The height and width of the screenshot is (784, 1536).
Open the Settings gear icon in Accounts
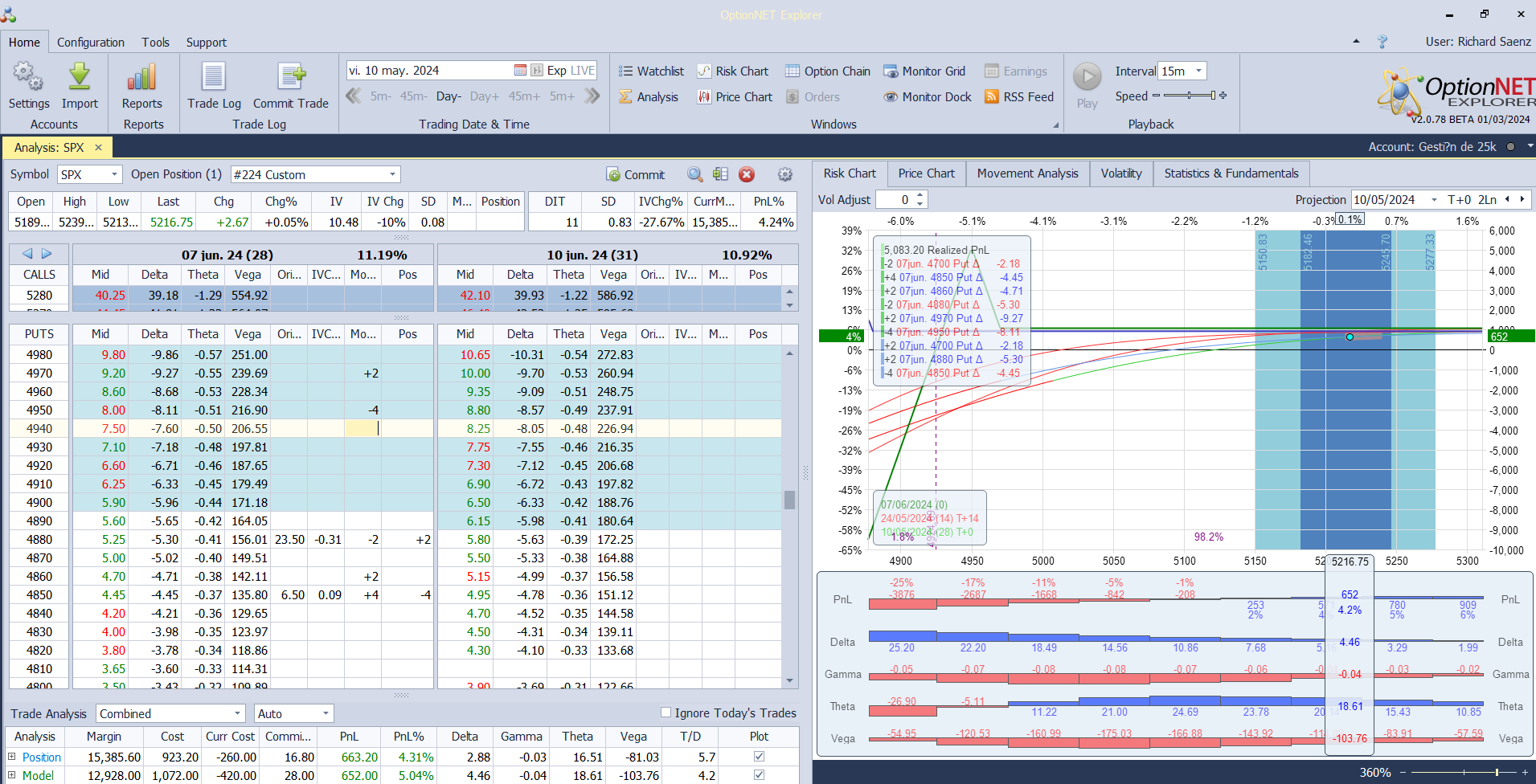(28, 77)
